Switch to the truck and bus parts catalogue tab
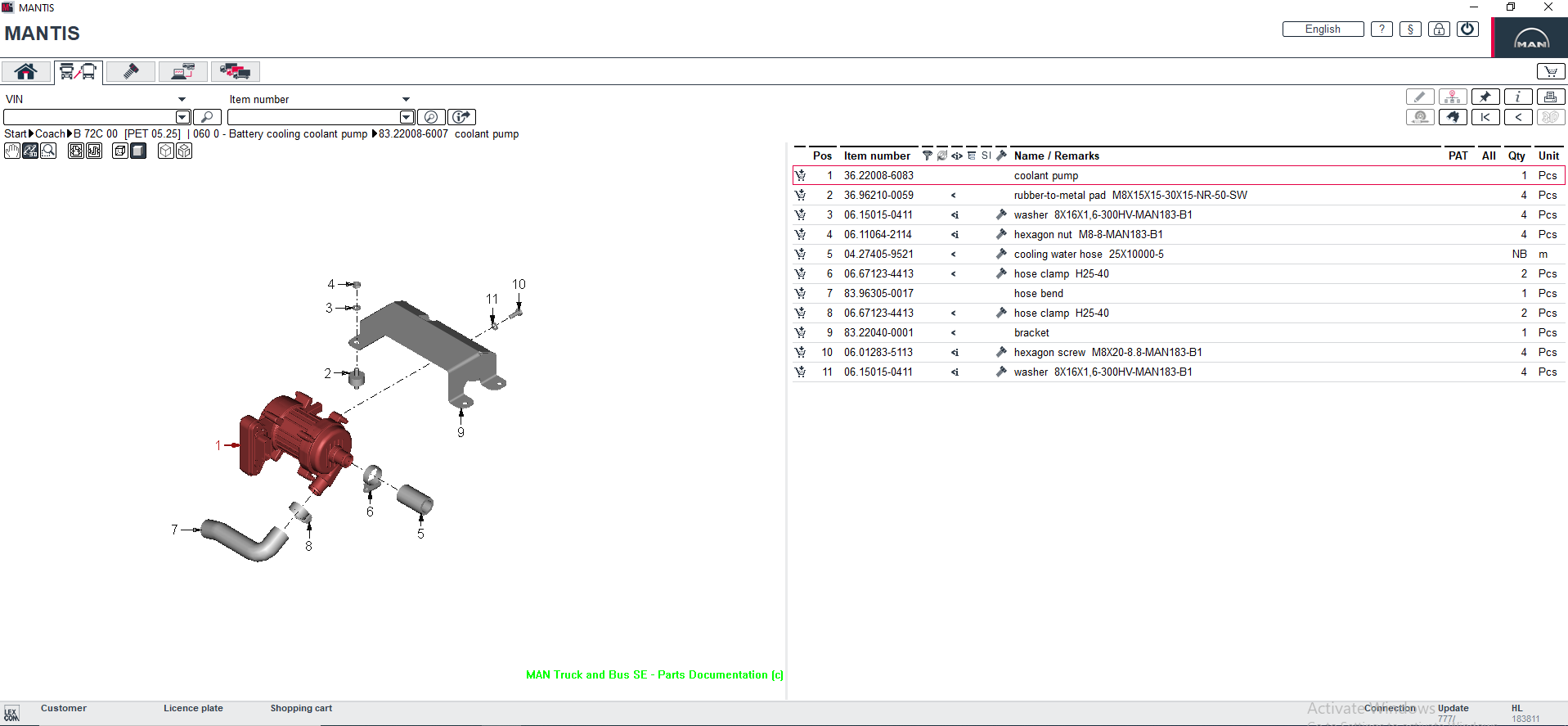The height and width of the screenshot is (726, 1568). click(x=79, y=72)
